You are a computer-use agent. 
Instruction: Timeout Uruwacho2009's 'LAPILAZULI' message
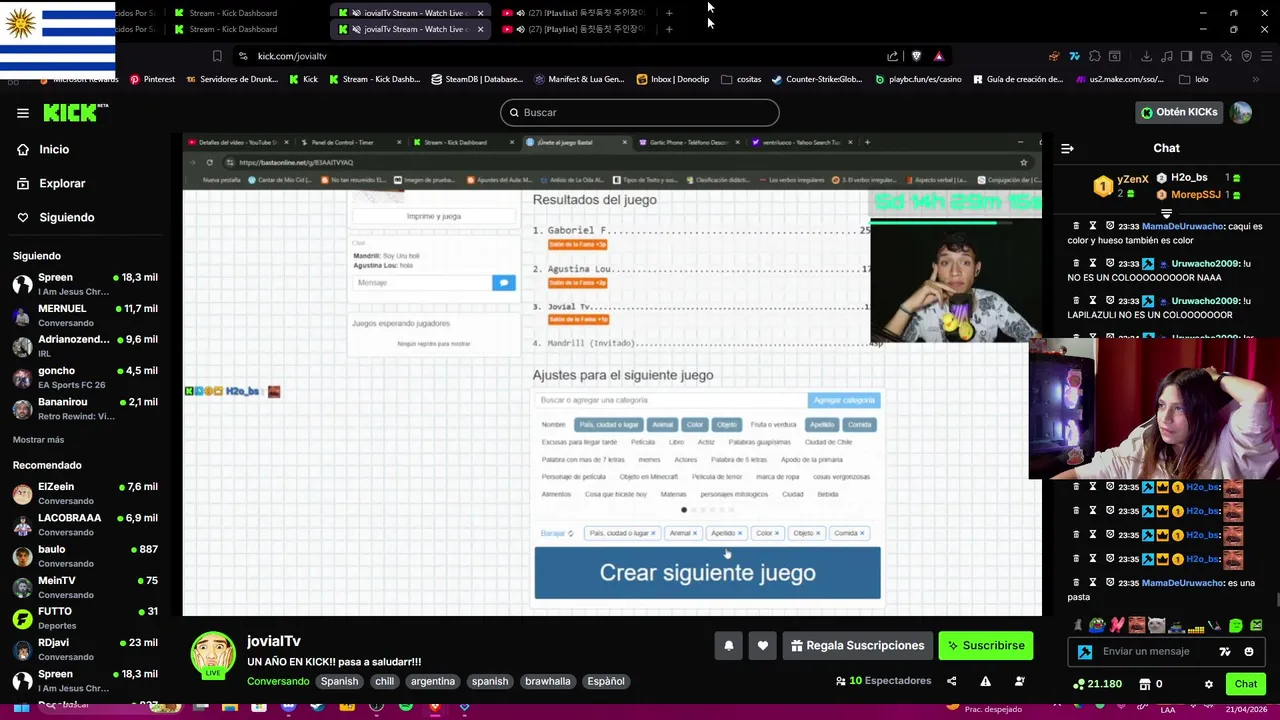pyautogui.click(x=1093, y=301)
